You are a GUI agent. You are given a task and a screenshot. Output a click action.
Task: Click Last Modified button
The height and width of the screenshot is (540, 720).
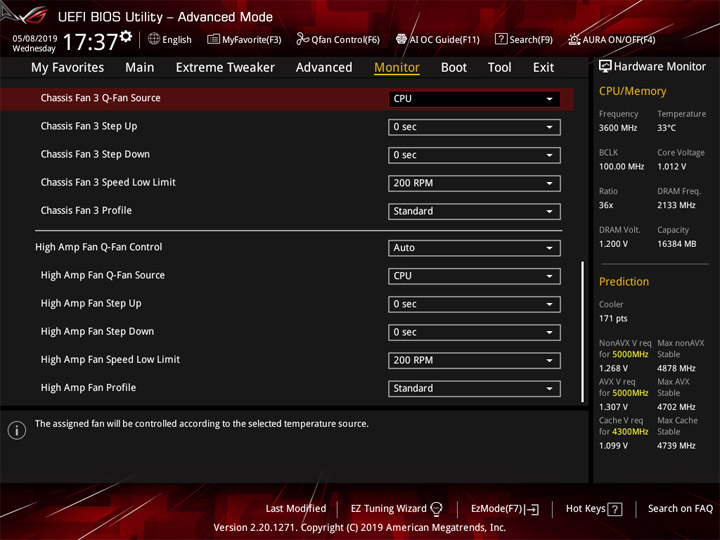click(x=296, y=509)
